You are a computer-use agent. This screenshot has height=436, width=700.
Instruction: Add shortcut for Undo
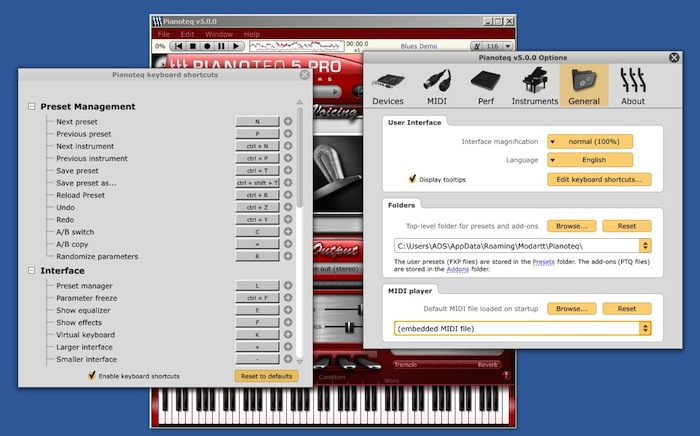tap(288, 207)
